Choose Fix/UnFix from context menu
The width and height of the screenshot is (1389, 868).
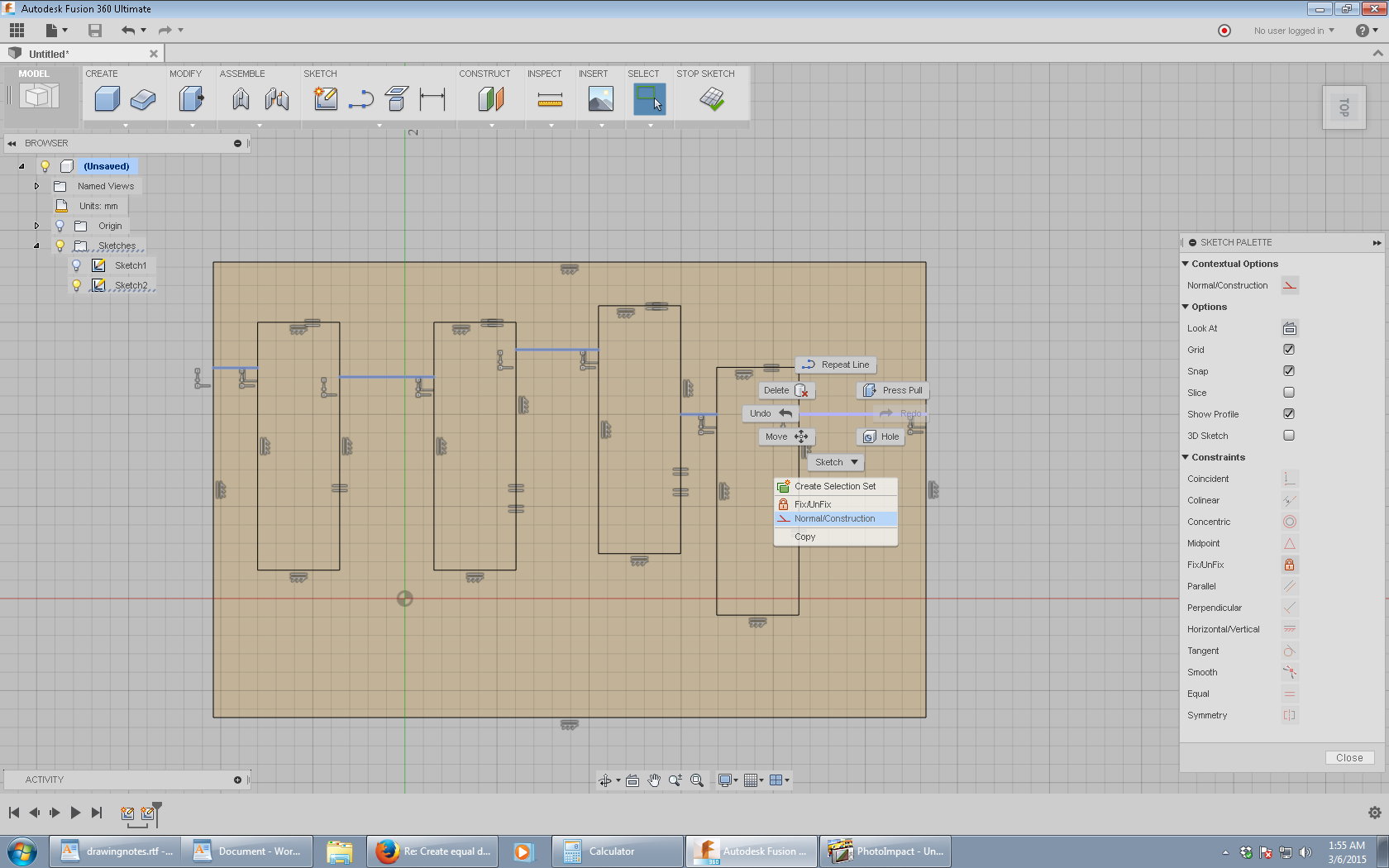click(x=835, y=504)
